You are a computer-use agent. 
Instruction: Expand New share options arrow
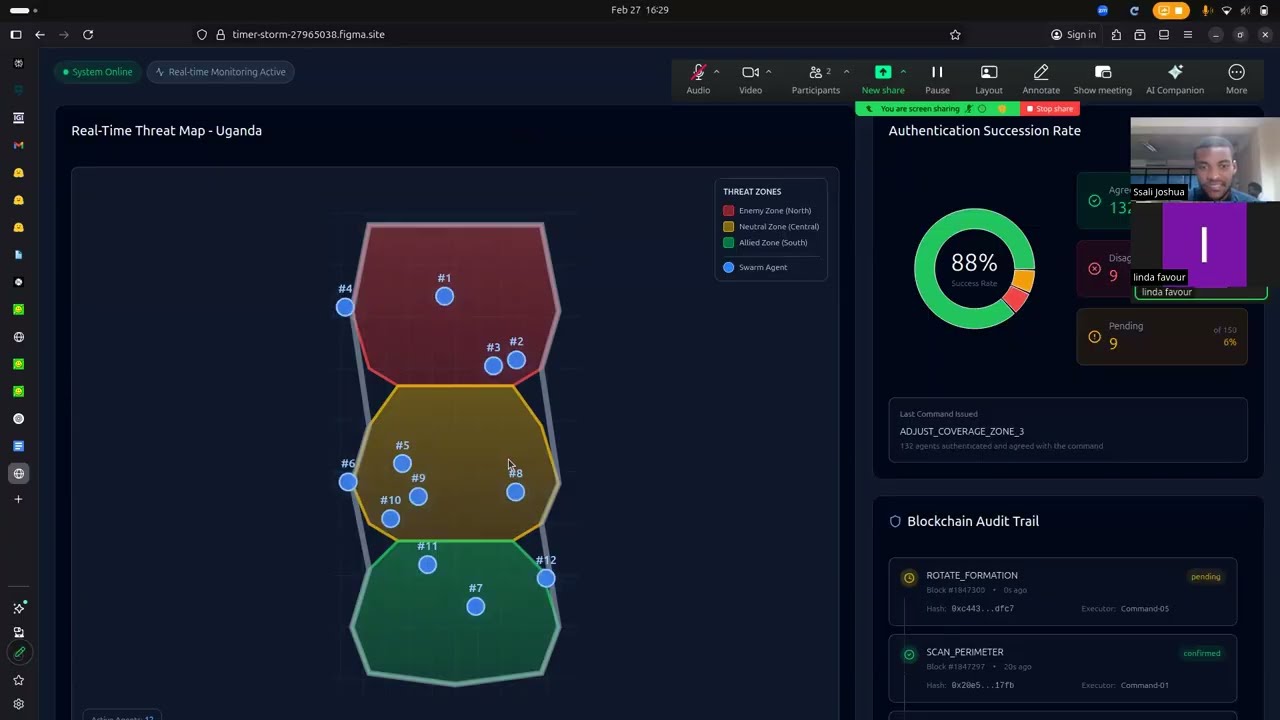pos(903,72)
